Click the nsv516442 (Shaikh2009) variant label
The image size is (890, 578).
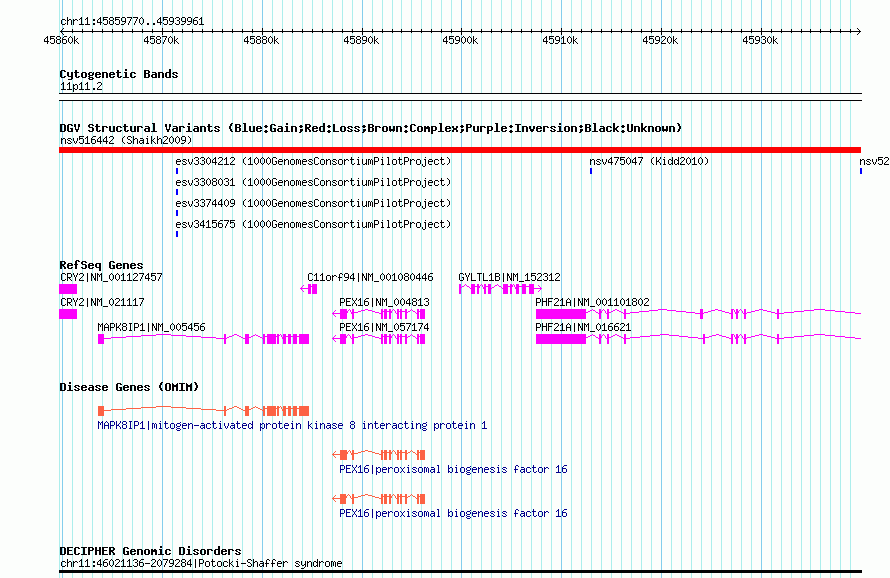[126, 140]
